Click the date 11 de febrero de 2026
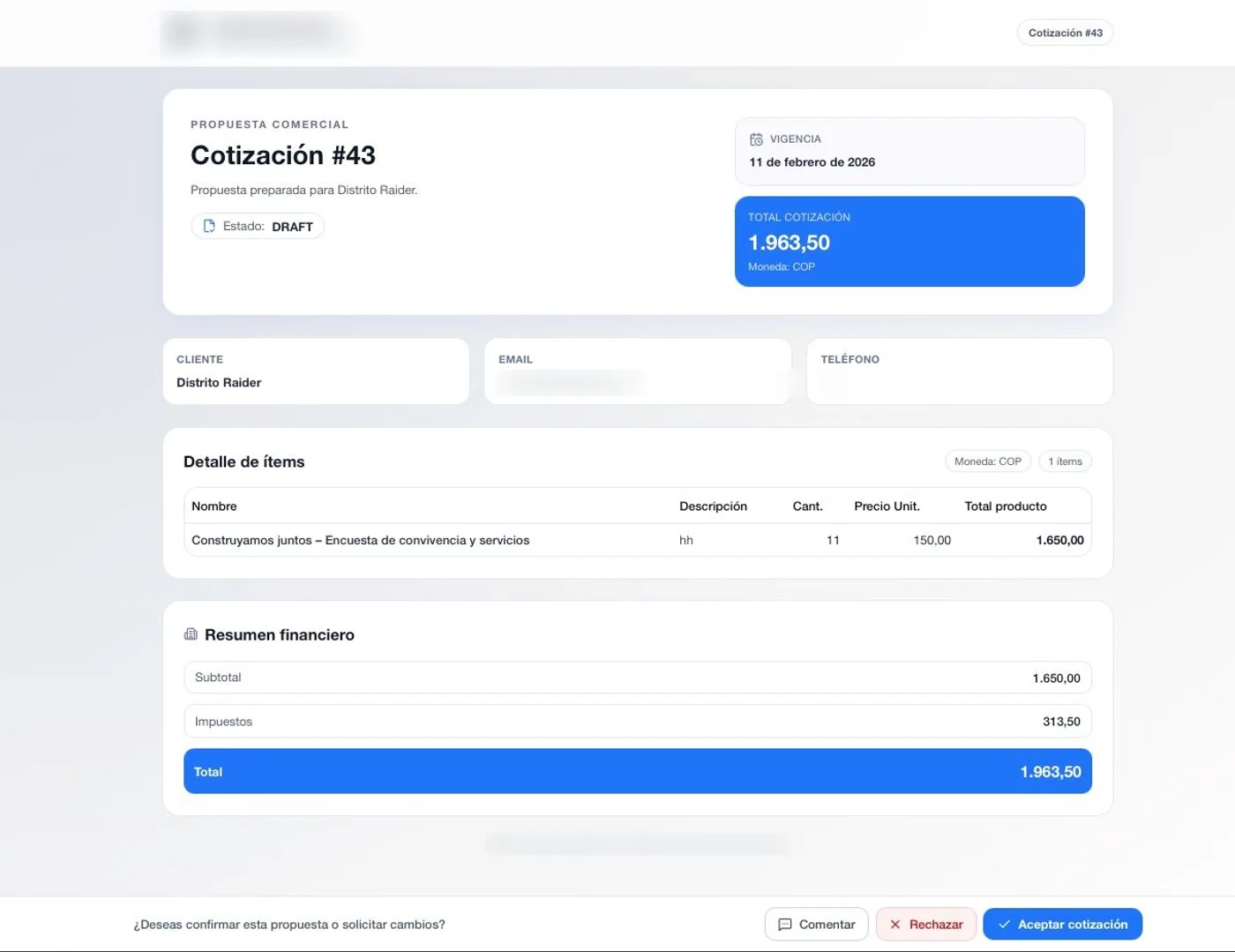Screen dimensions: 1235x952 812,162
